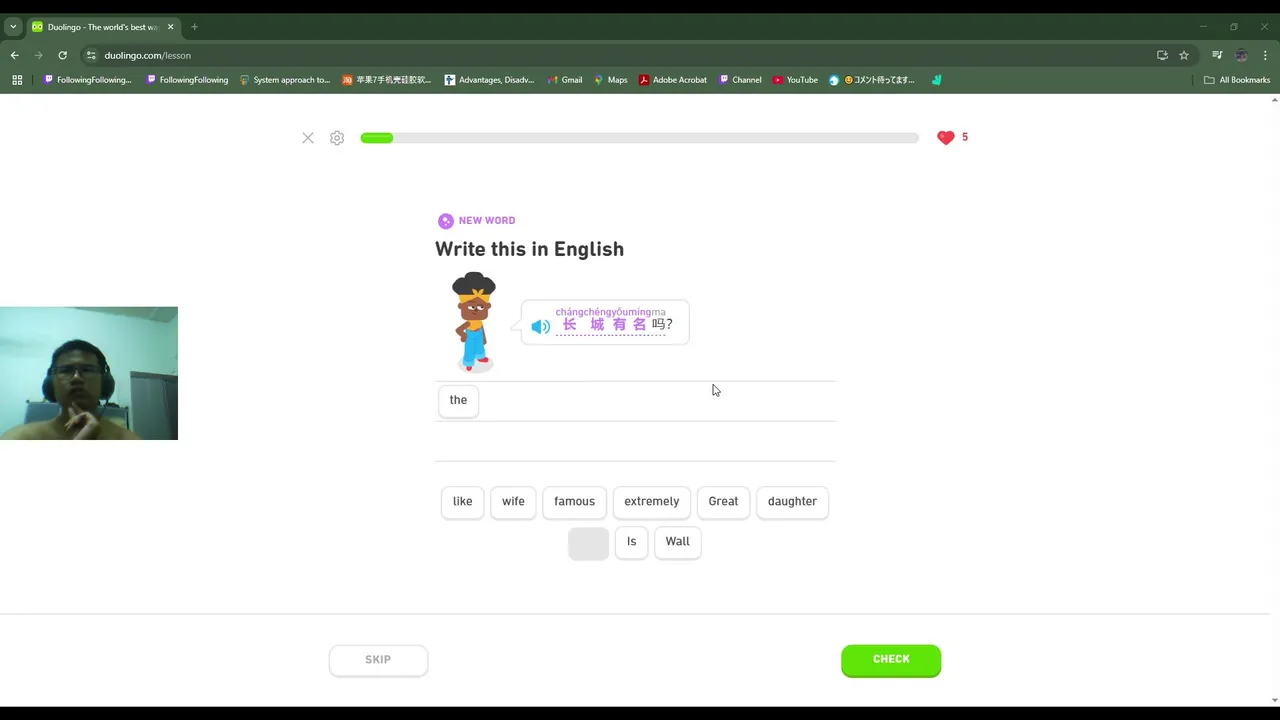Open the Chinese 苹果7手机壳 bookmark
This screenshot has height=720, width=1280.
point(386,80)
